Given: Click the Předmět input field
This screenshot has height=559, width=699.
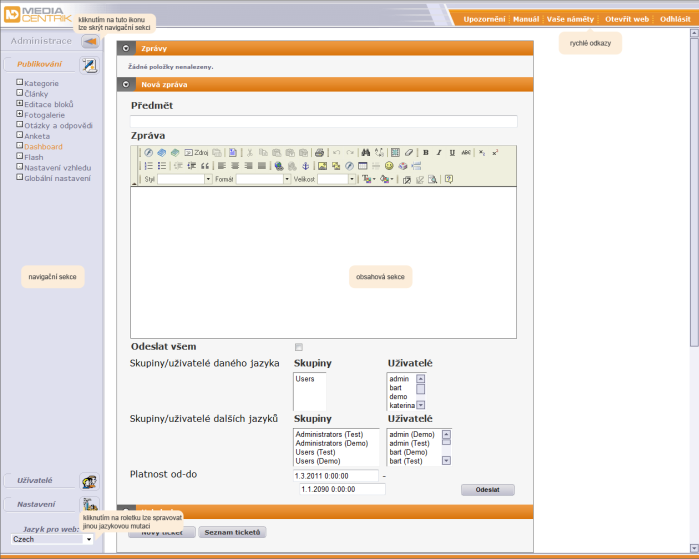Looking at the screenshot, I should coord(324,121).
